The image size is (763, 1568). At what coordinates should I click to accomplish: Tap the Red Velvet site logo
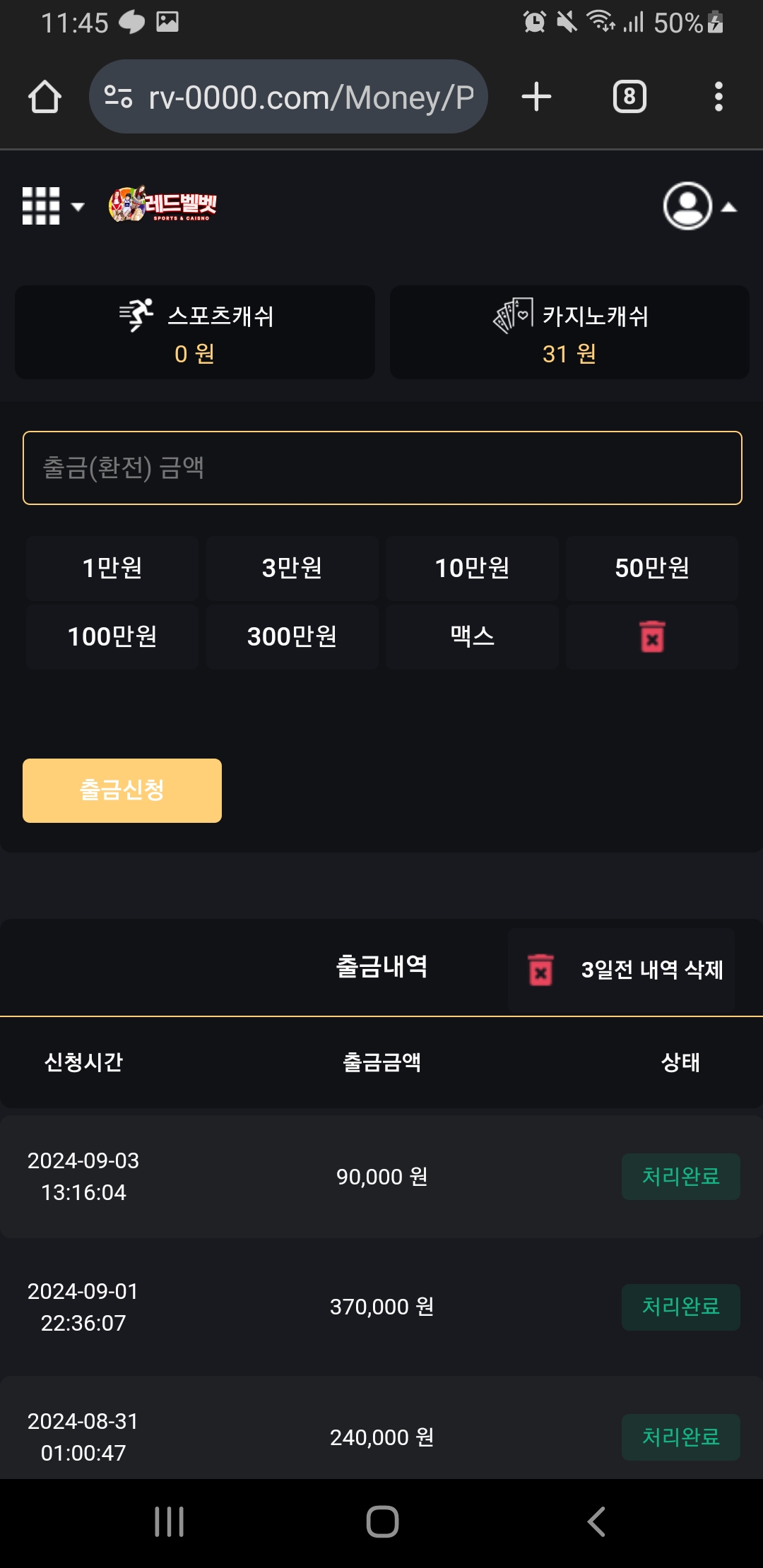[x=163, y=205]
